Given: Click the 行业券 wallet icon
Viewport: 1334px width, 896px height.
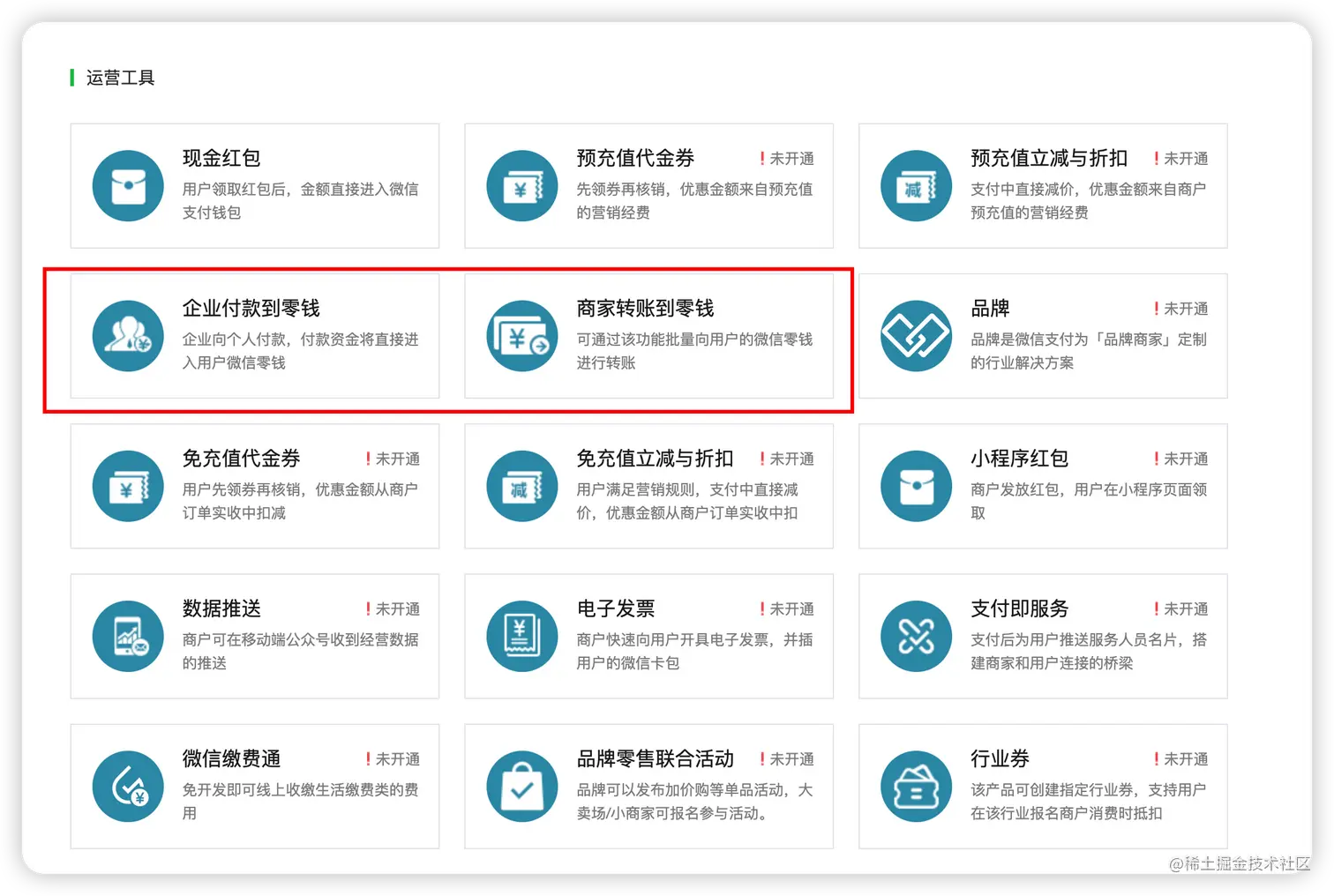Looking at the screenshot, I should pyautogui.click(x=917, y=786).
